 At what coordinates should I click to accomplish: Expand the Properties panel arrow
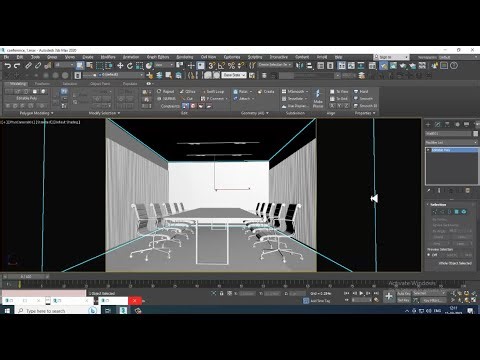click(374, 113)
